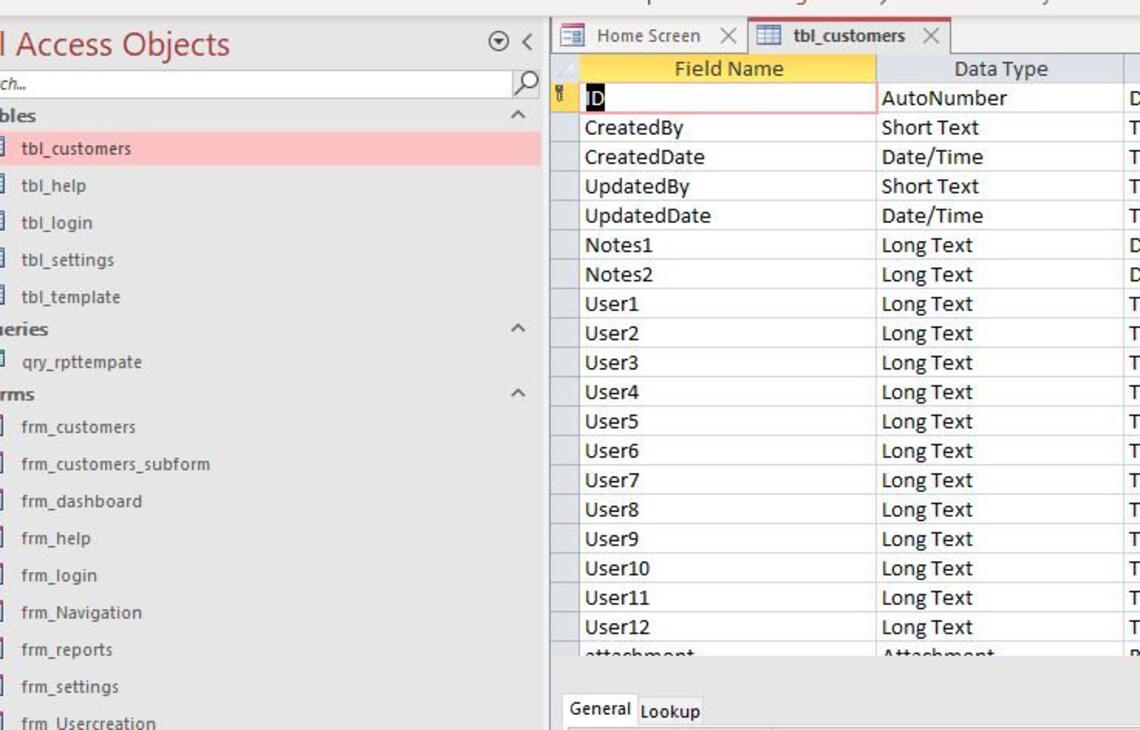
Task: Select the CreatedDate field name
Action: coord(646,156)
